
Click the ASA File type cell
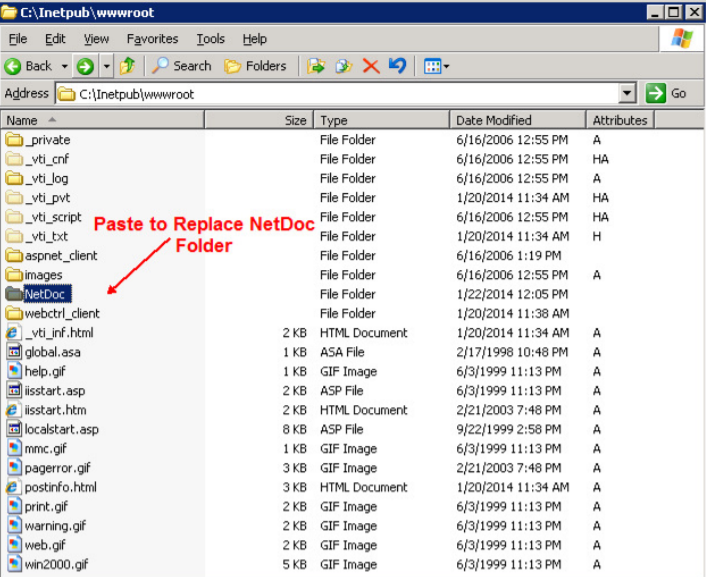(342, 352)
